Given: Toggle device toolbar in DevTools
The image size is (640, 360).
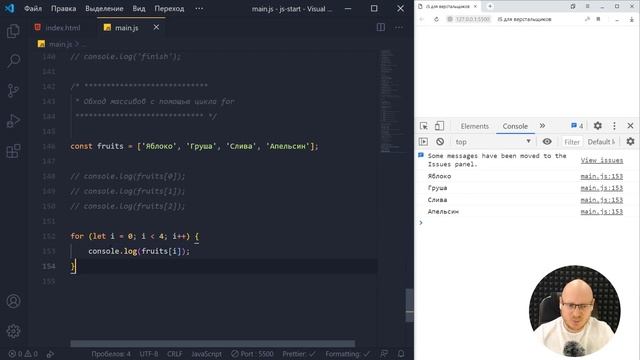Looking at the screenshot, I should point(439,126).
